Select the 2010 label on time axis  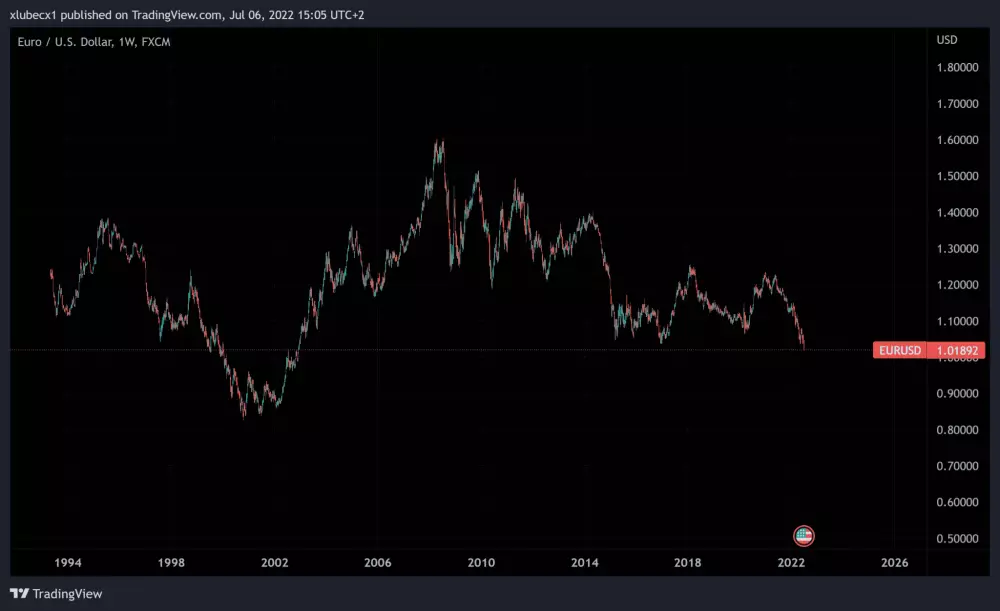[x=481, y=563]
